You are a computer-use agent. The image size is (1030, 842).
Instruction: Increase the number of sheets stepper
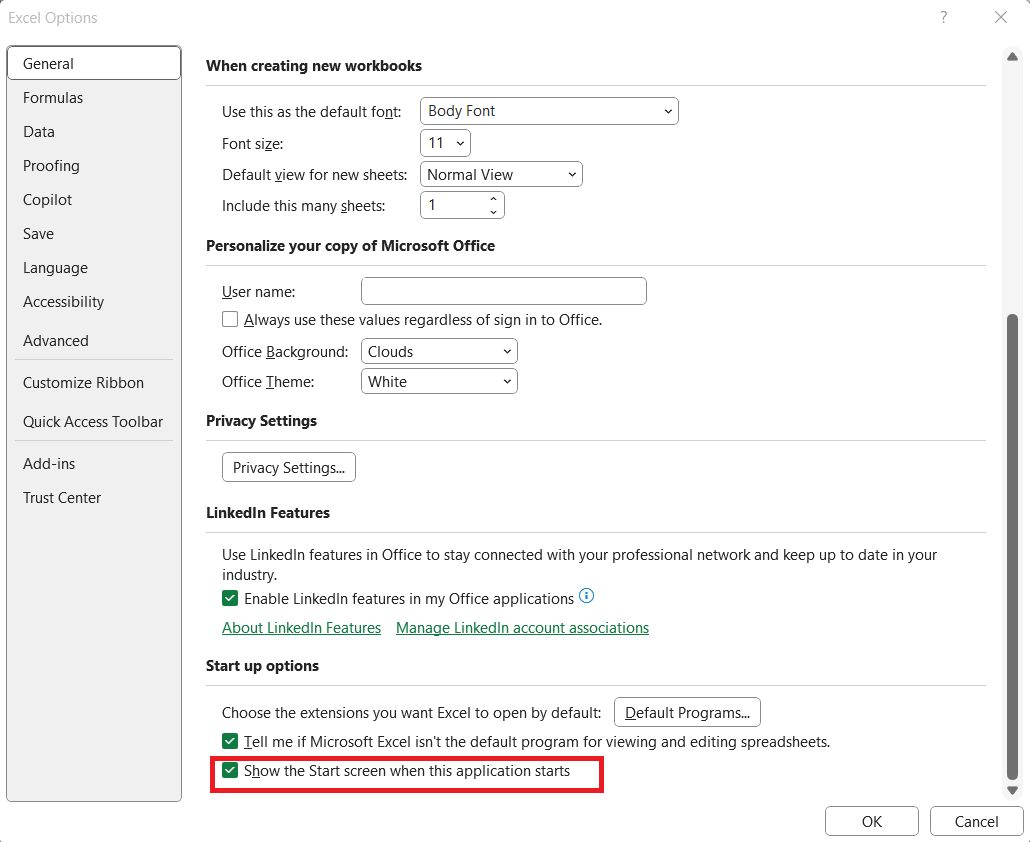point(493,198)
